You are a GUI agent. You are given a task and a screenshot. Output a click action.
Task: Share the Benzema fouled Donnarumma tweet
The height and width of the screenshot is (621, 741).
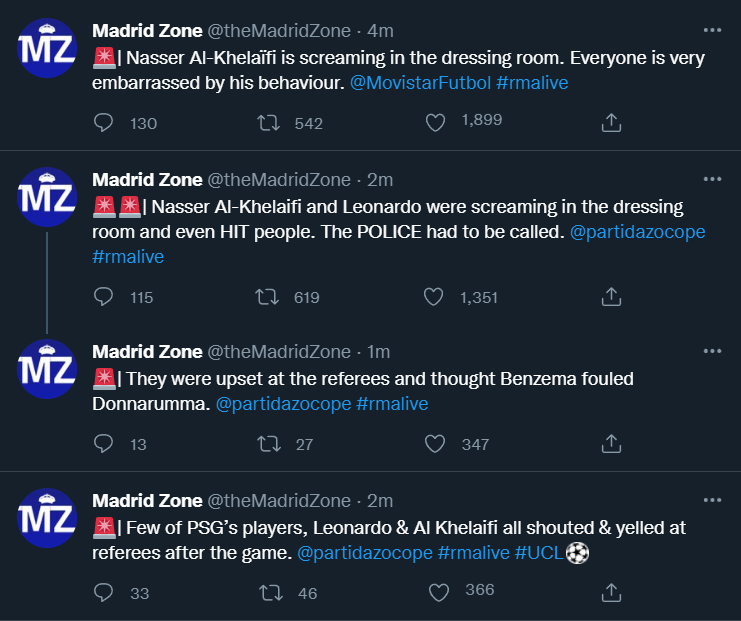pyautogui.click(x=611, y=444)
